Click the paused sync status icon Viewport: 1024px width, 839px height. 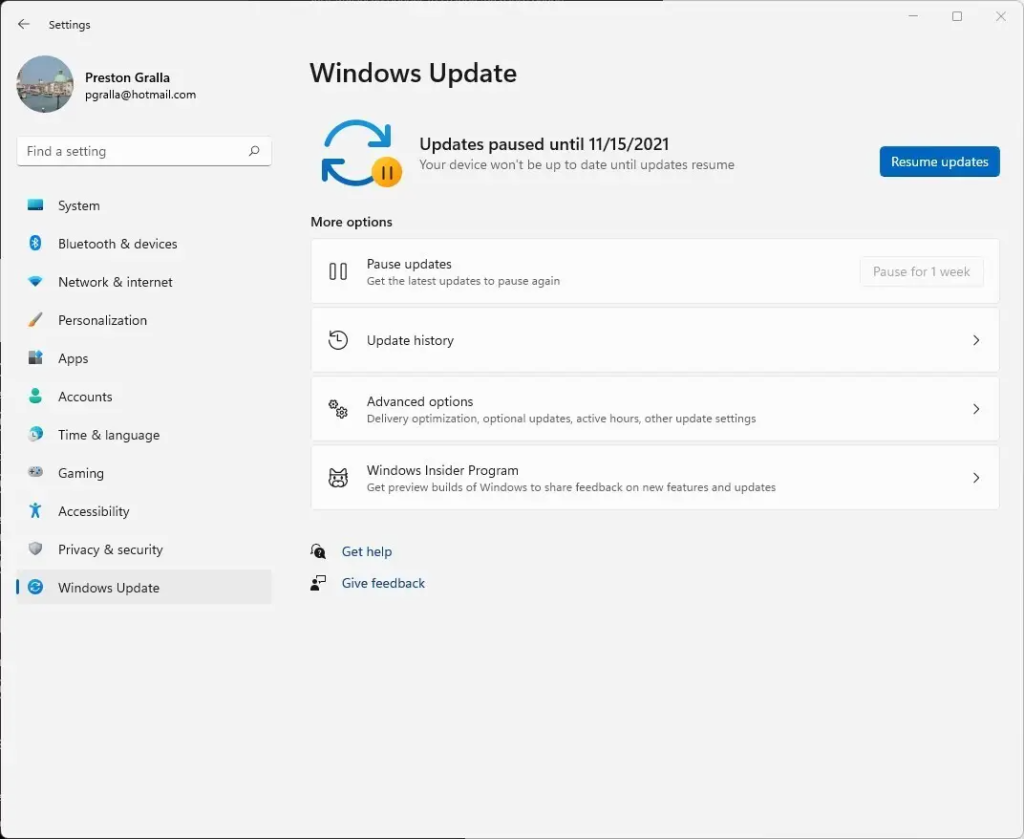(361, 153)
